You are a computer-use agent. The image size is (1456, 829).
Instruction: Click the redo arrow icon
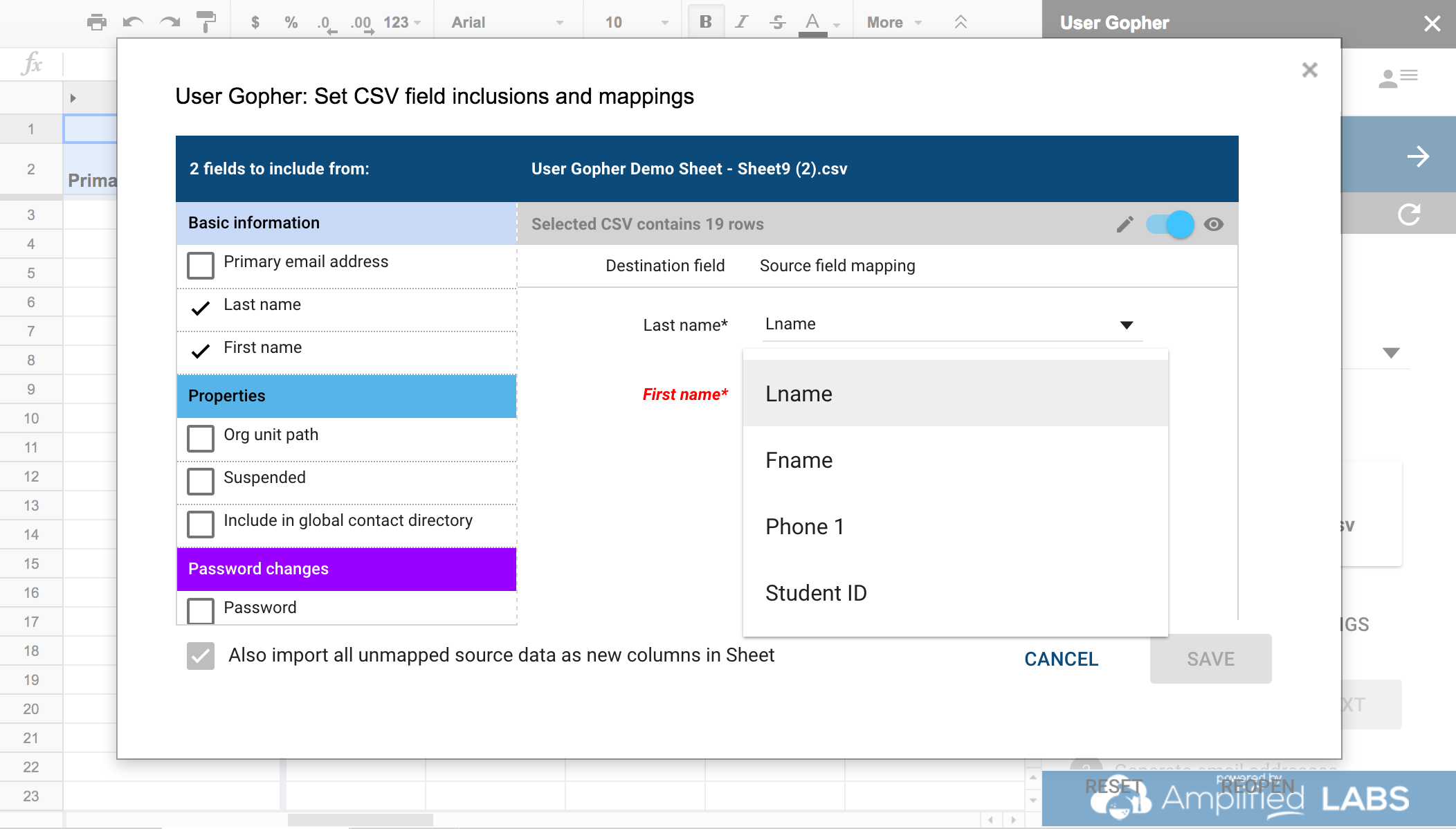click(x=170, y=22)
